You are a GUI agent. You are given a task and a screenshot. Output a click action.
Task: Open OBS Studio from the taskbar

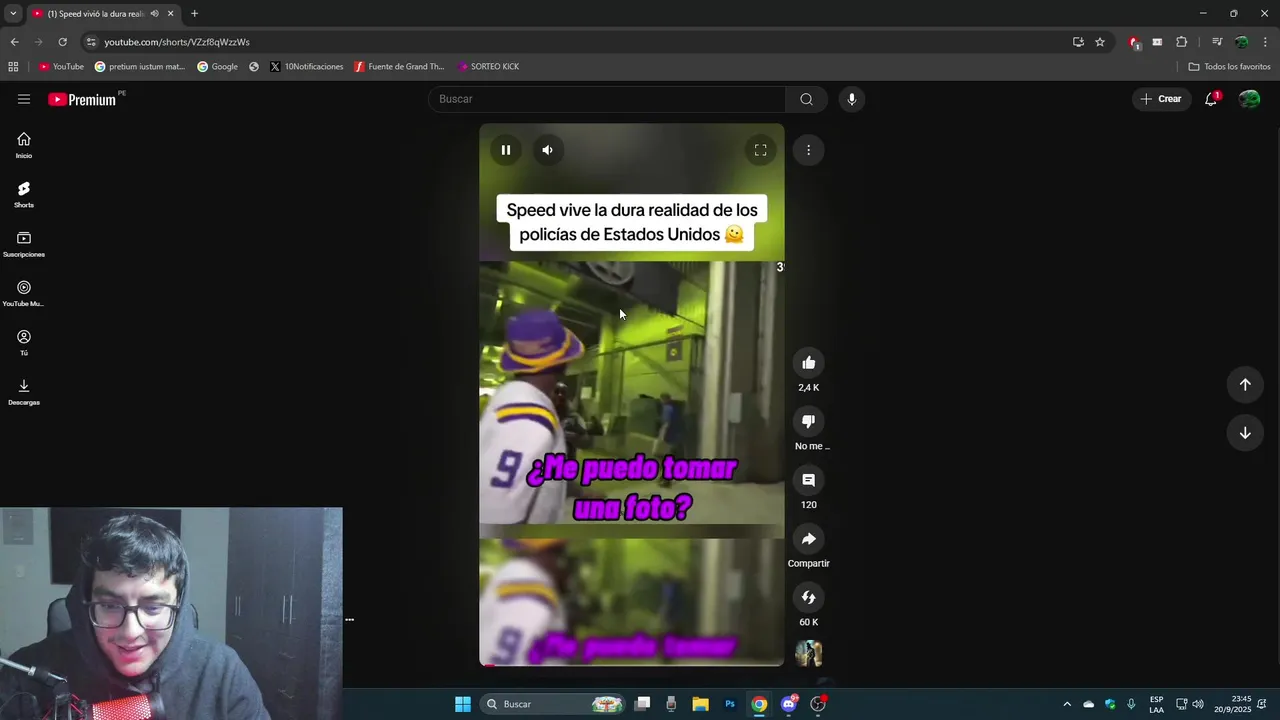click(818, 704)
